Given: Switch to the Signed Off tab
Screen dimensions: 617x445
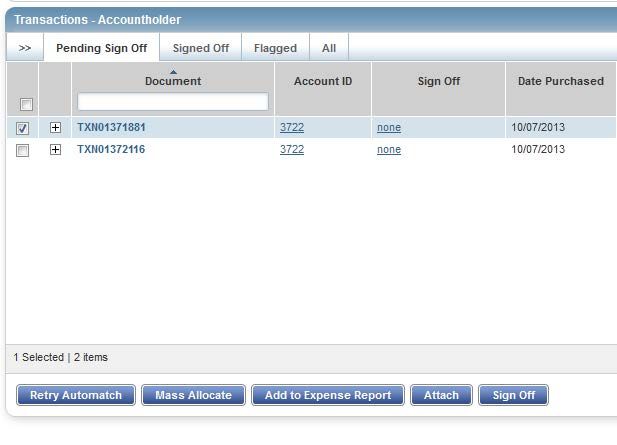Looking at the screenshot, I should [x=200, y=48].
